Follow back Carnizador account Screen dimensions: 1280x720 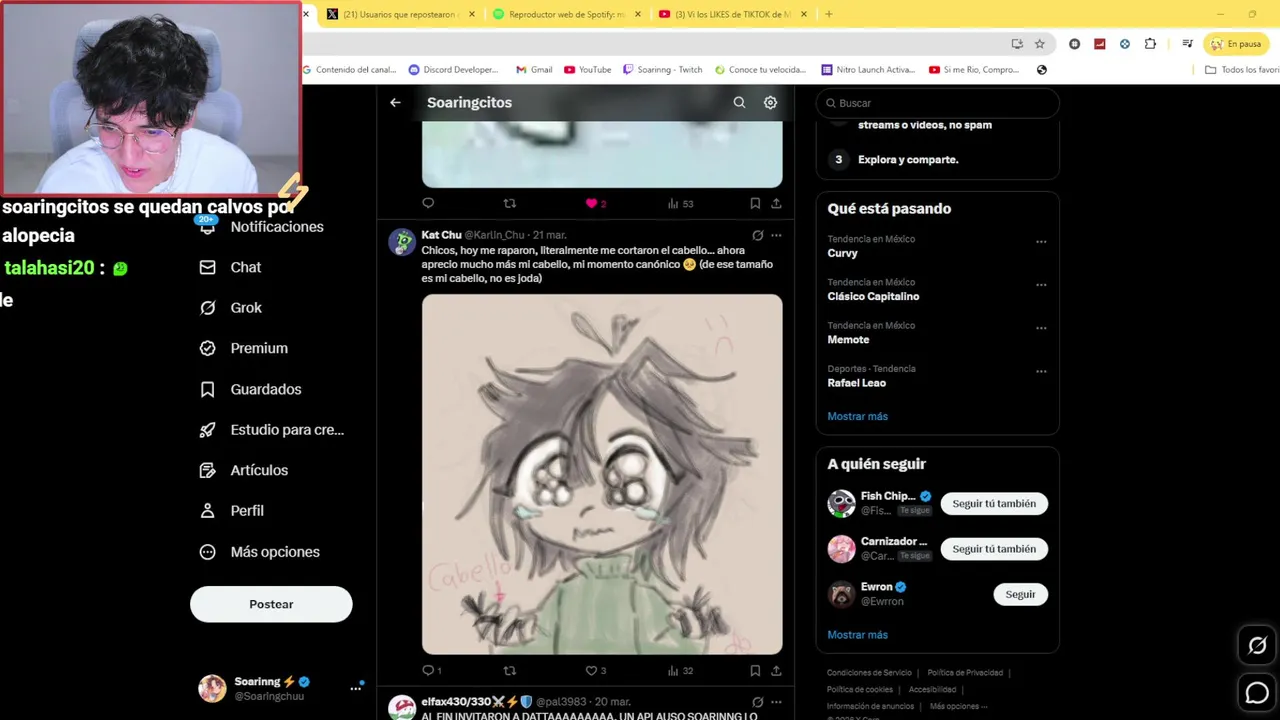tap(994, 549)
